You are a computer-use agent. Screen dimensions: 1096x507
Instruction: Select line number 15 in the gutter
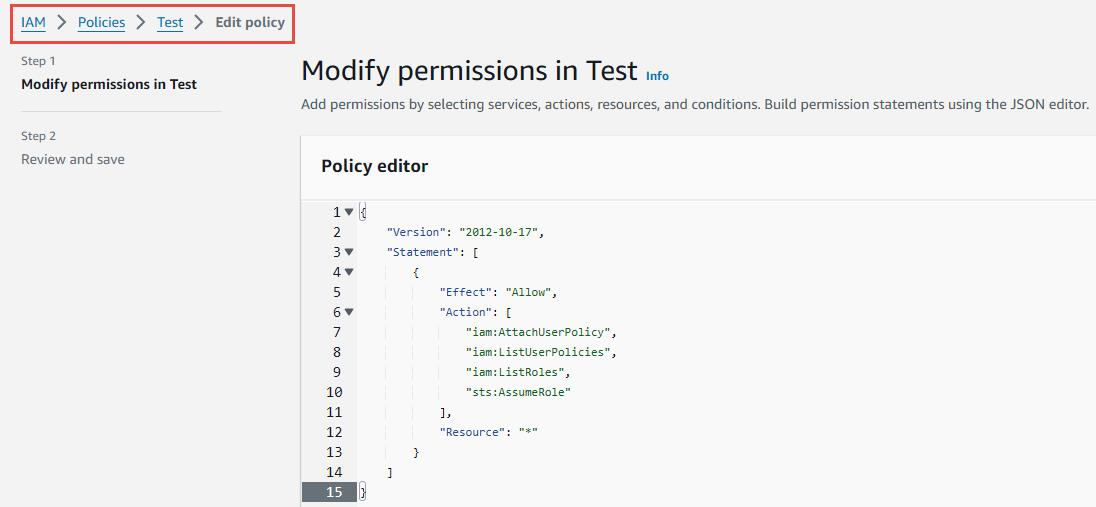[x=333, y=492]
